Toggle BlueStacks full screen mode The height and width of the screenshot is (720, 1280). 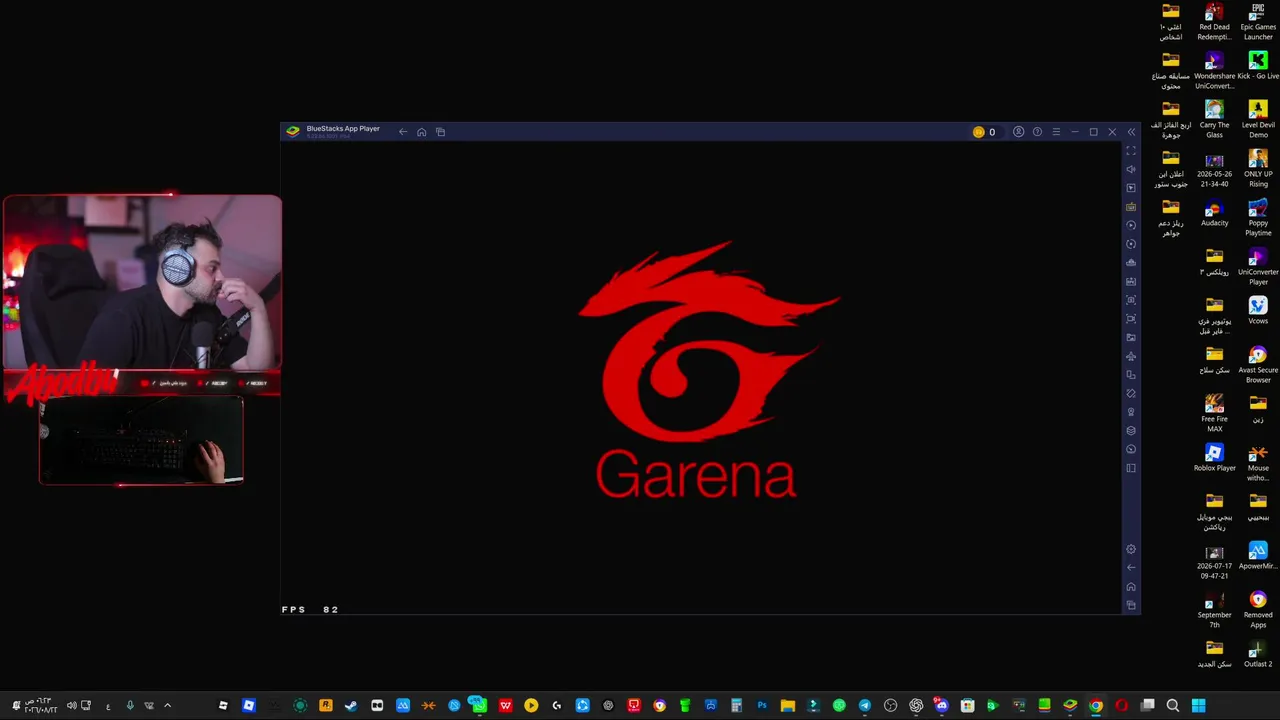tap(1131, 151)
